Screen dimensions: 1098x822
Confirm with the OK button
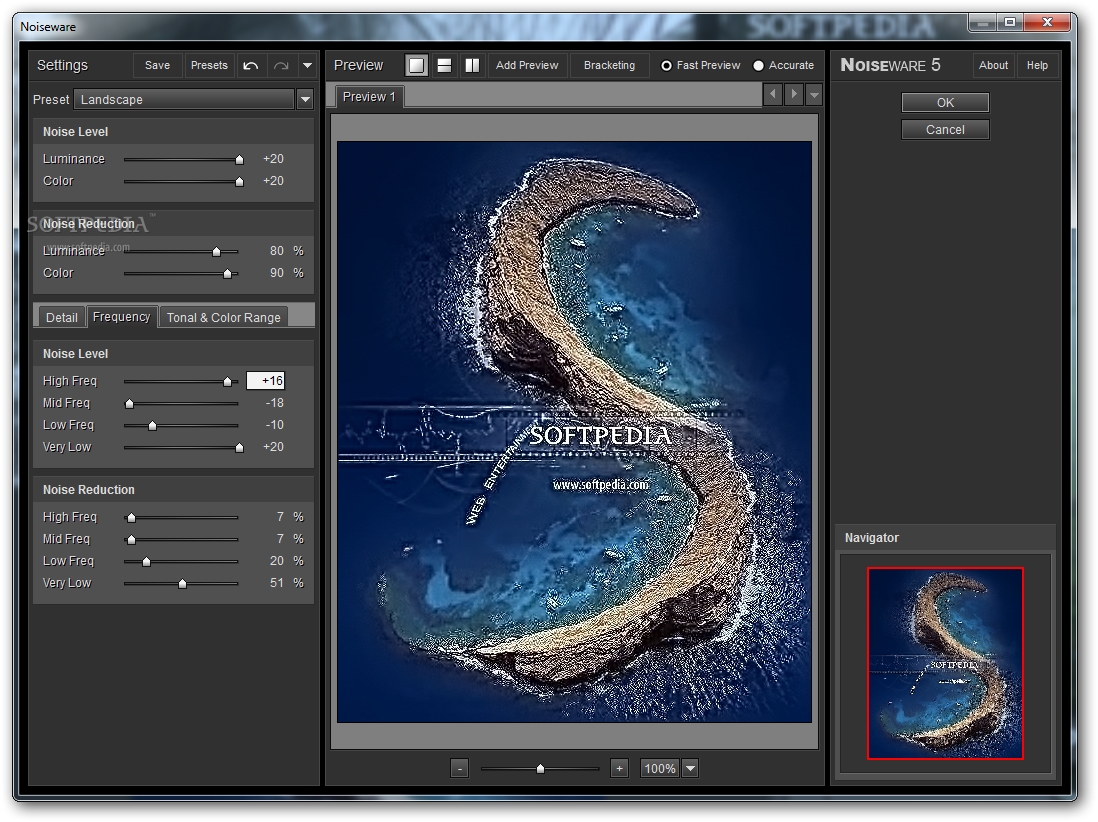tap(945, 102)
